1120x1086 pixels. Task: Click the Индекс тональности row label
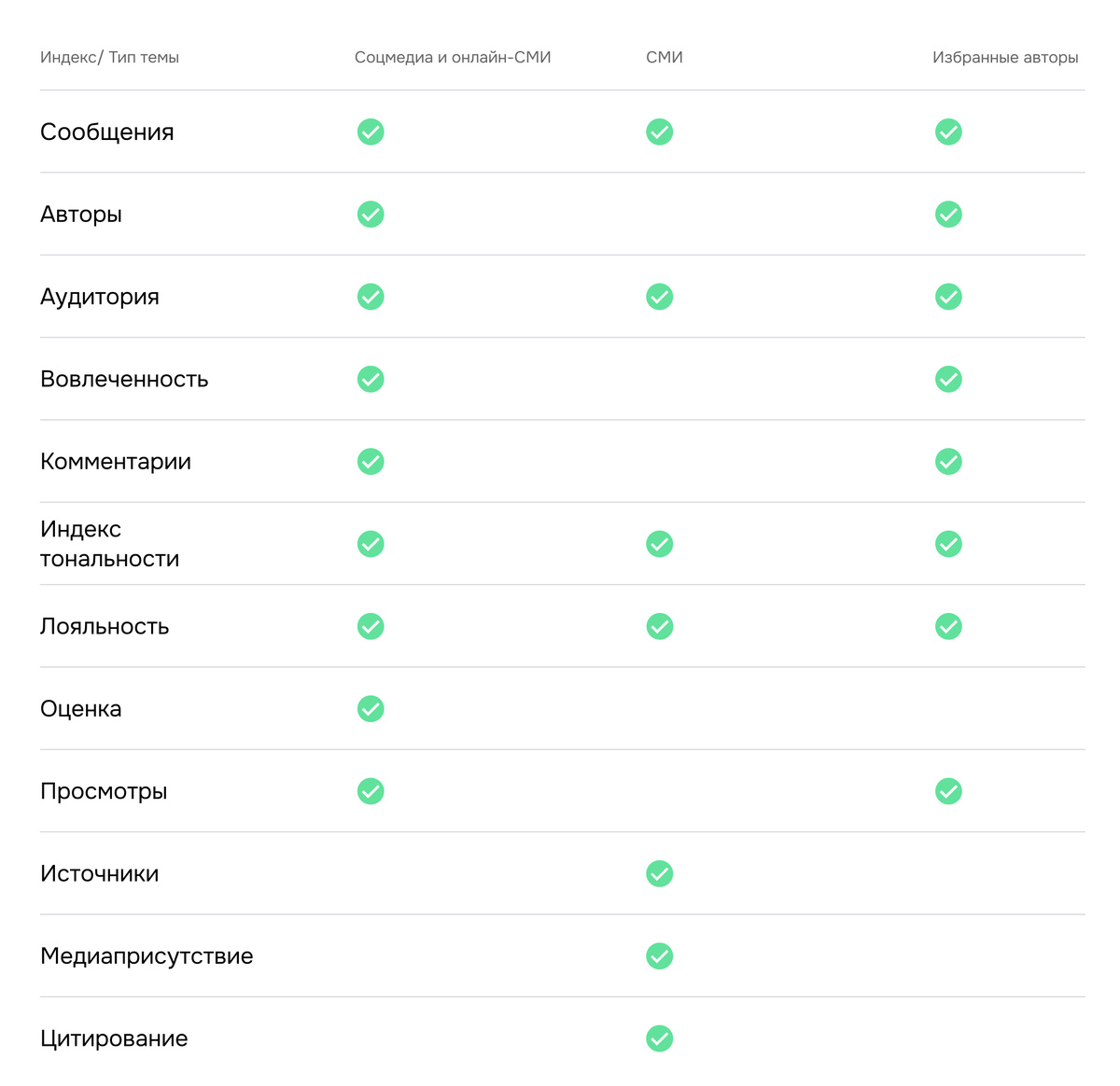click(x=109, y=544)
